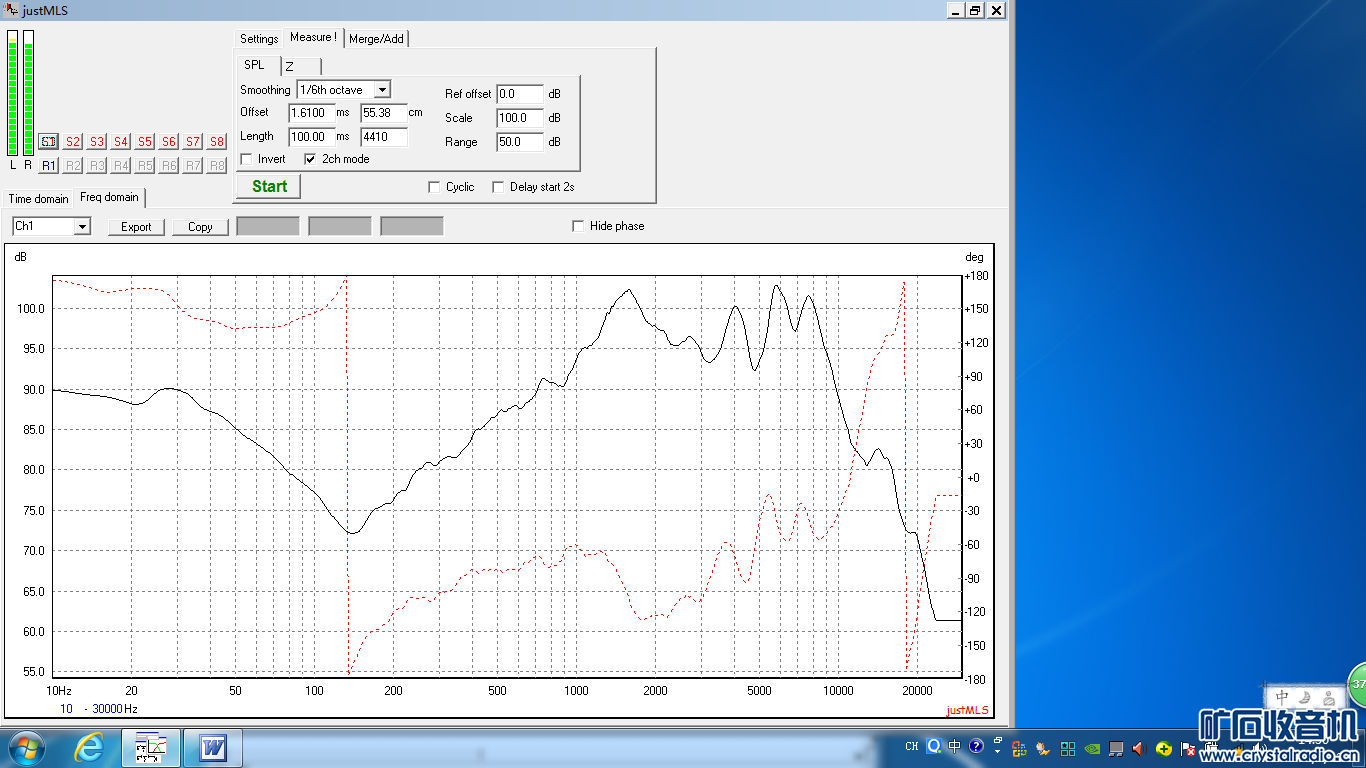Viewport: 1366px width, 768px height.
Task: Click the Ref offset input field
Action: coord(519,94)
